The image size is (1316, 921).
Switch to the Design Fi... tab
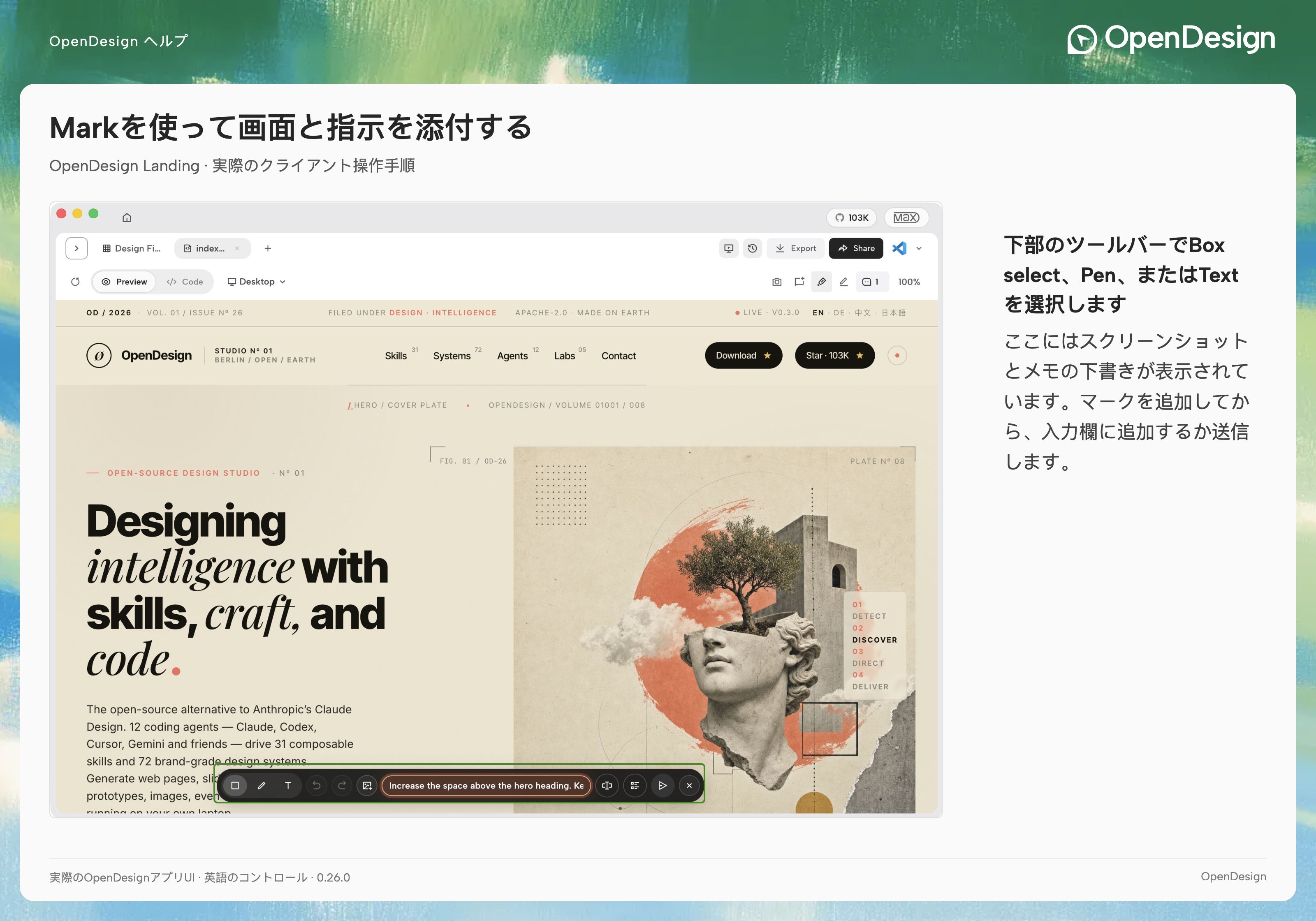coord(131,248)
